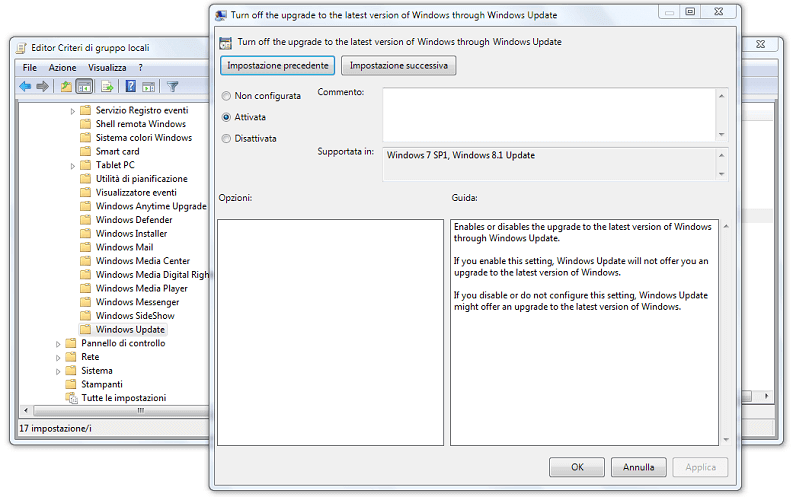Select Windows Media Center in the tree
The image size is (793, 497).
click(x=143, y=261)
